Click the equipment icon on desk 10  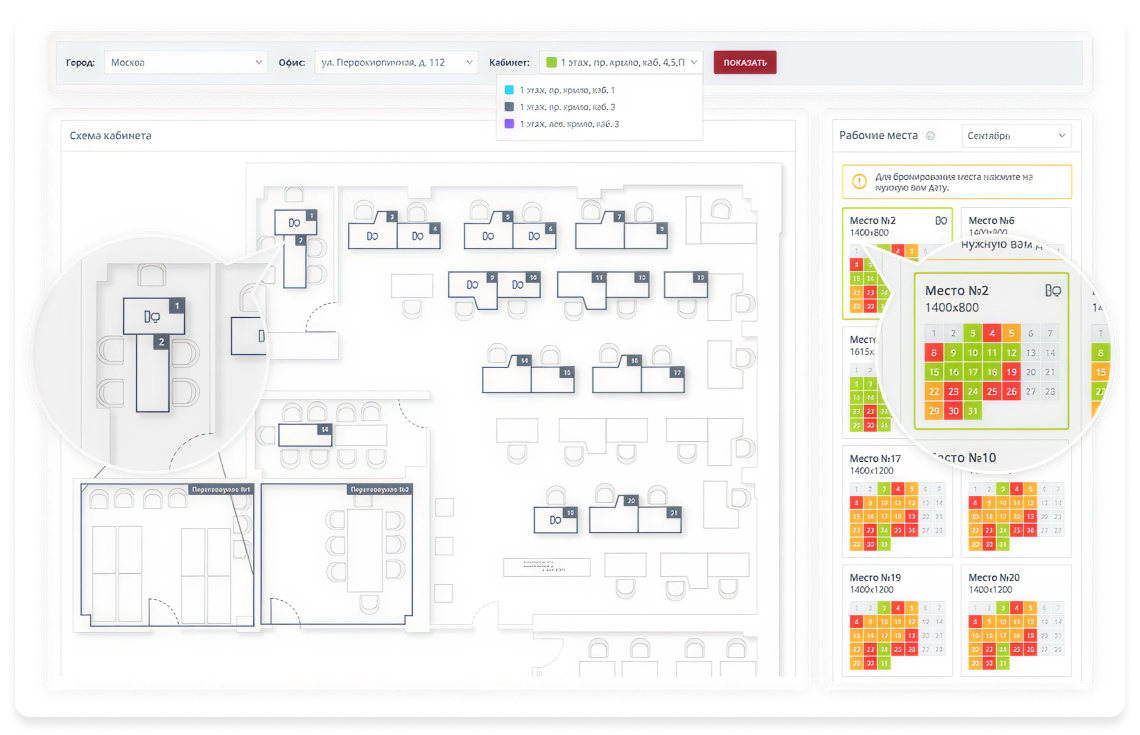[x=517, y=285]
